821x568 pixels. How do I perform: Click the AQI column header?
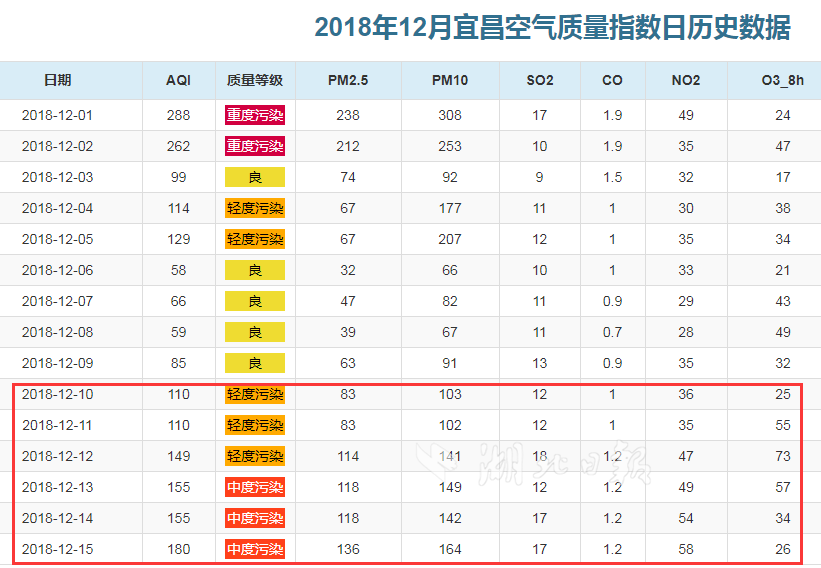pyautogui.click(x=179, y=80)
